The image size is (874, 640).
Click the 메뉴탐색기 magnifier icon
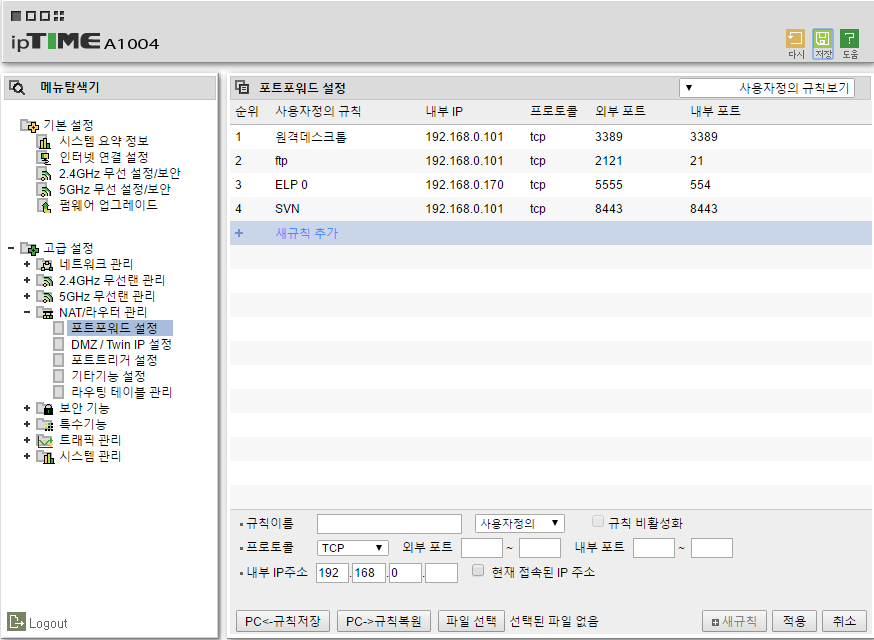click(17, 88)
